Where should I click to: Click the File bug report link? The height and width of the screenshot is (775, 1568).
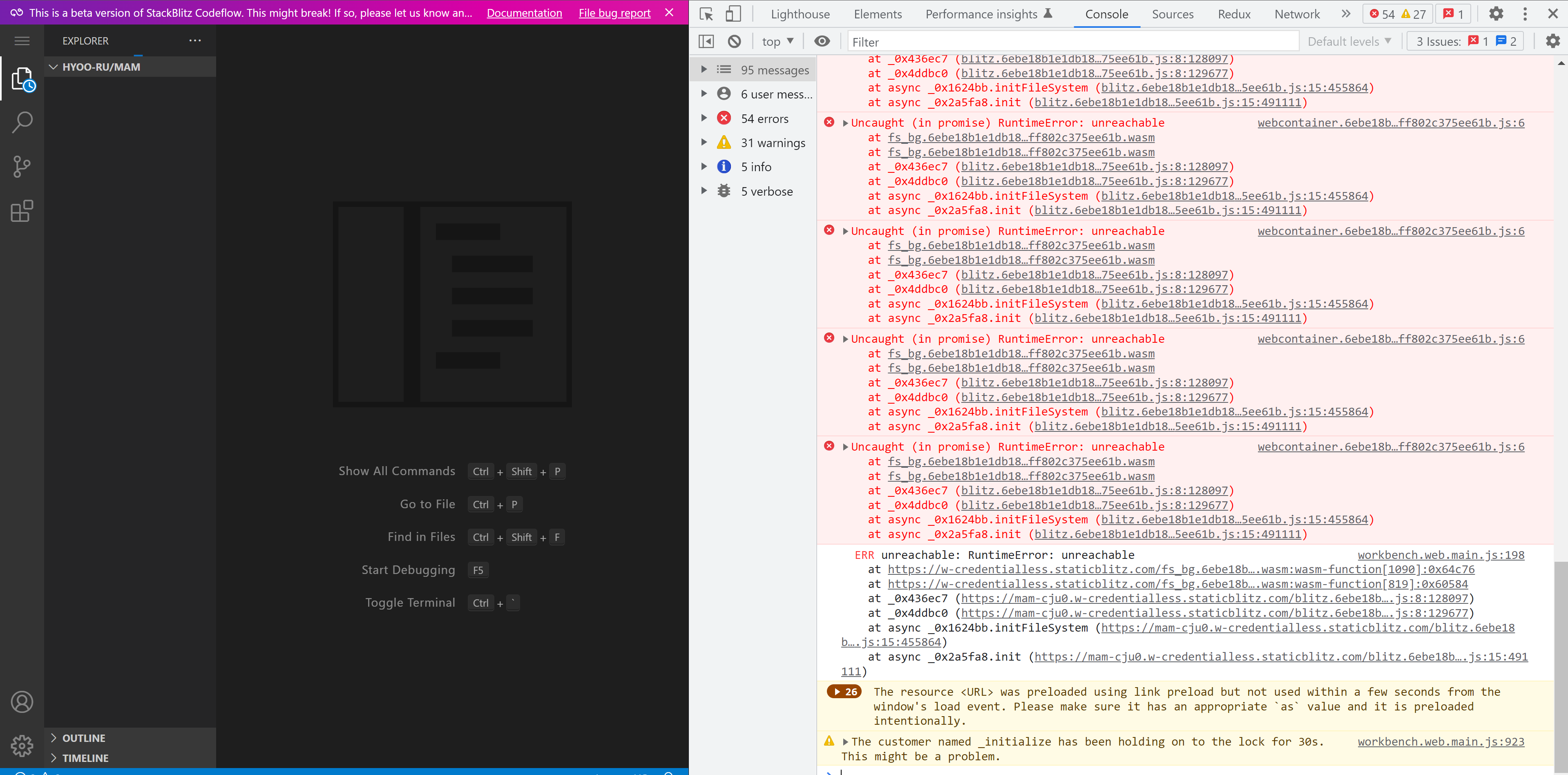[x=614, y=13]
